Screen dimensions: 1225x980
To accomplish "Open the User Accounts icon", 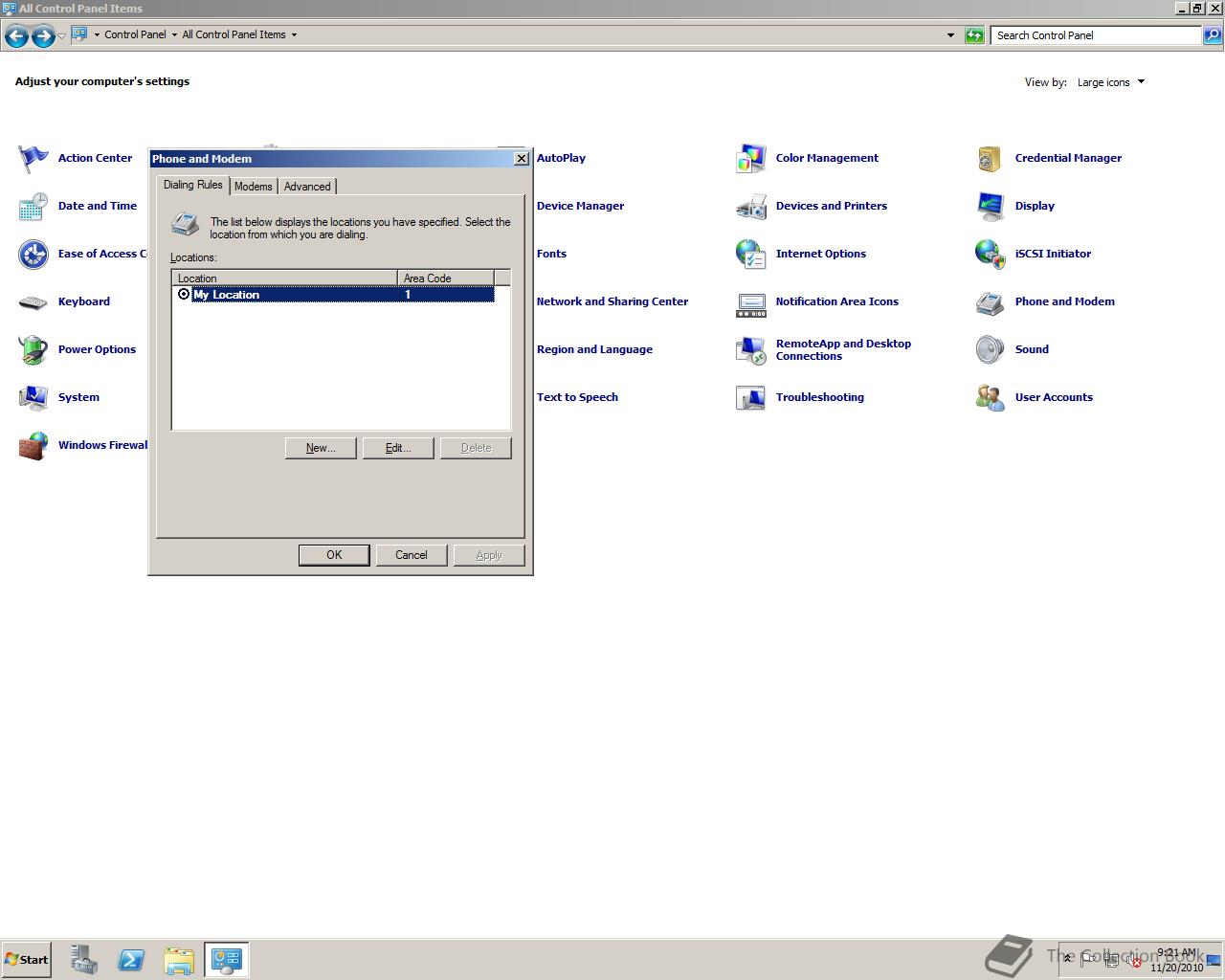I will [x=991, y=398].
